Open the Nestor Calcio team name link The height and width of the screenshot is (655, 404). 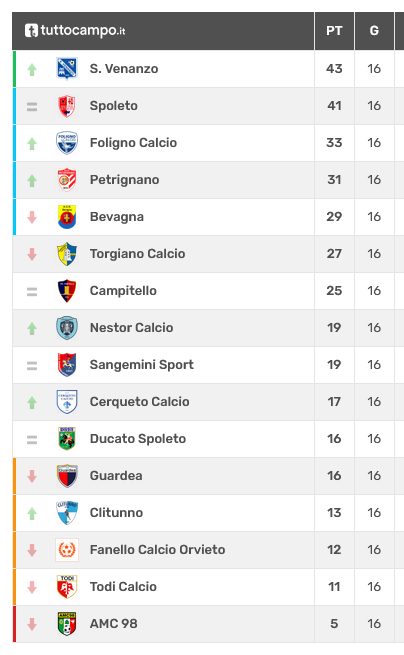click(132, 328)
